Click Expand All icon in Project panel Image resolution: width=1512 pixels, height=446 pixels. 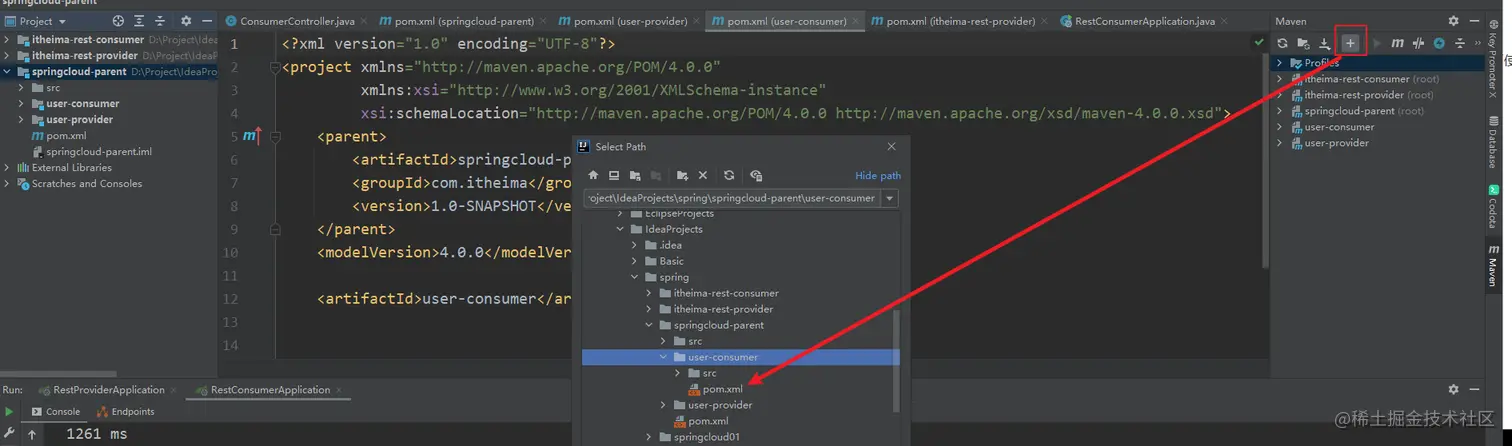pos(141,21)
